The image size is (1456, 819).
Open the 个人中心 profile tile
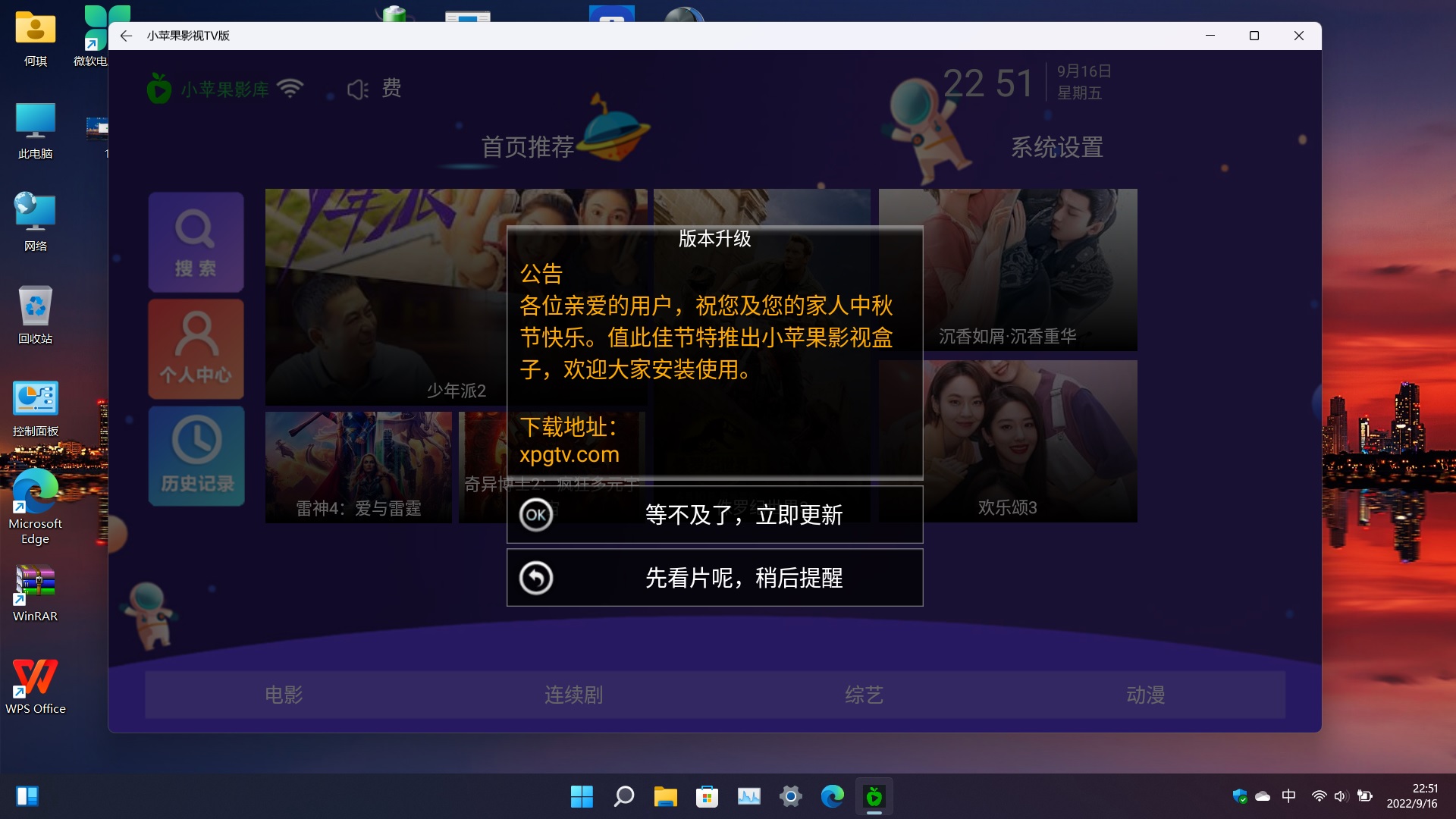pos(196,349)
